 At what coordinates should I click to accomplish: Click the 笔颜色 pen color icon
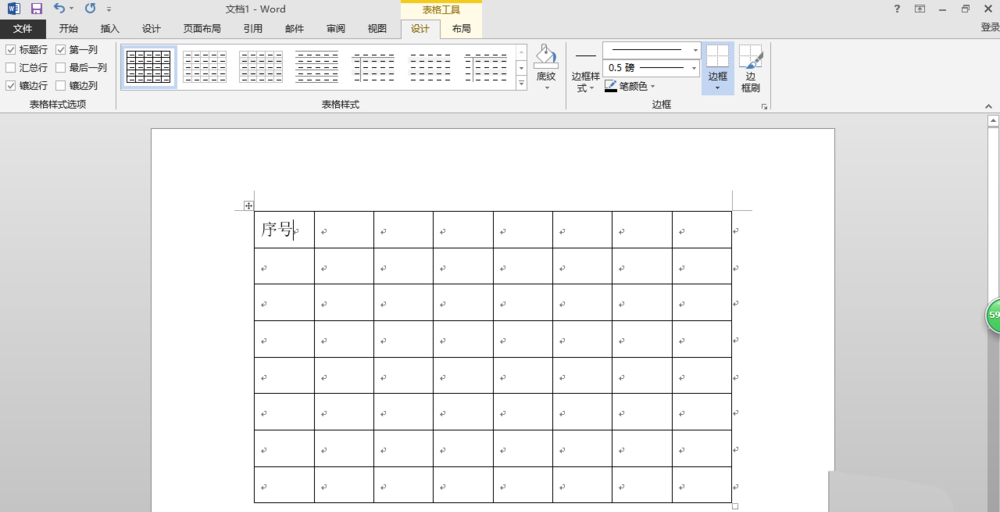pyautogui.click(x=611, y=85)
